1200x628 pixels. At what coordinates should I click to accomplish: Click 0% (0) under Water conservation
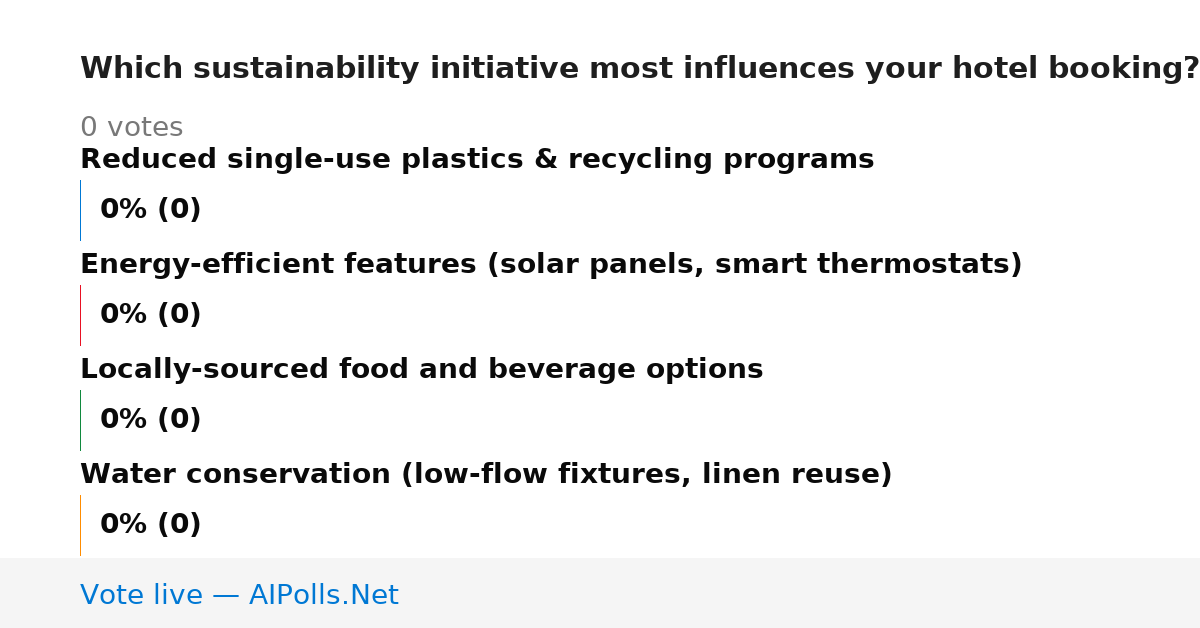point(151,525)
